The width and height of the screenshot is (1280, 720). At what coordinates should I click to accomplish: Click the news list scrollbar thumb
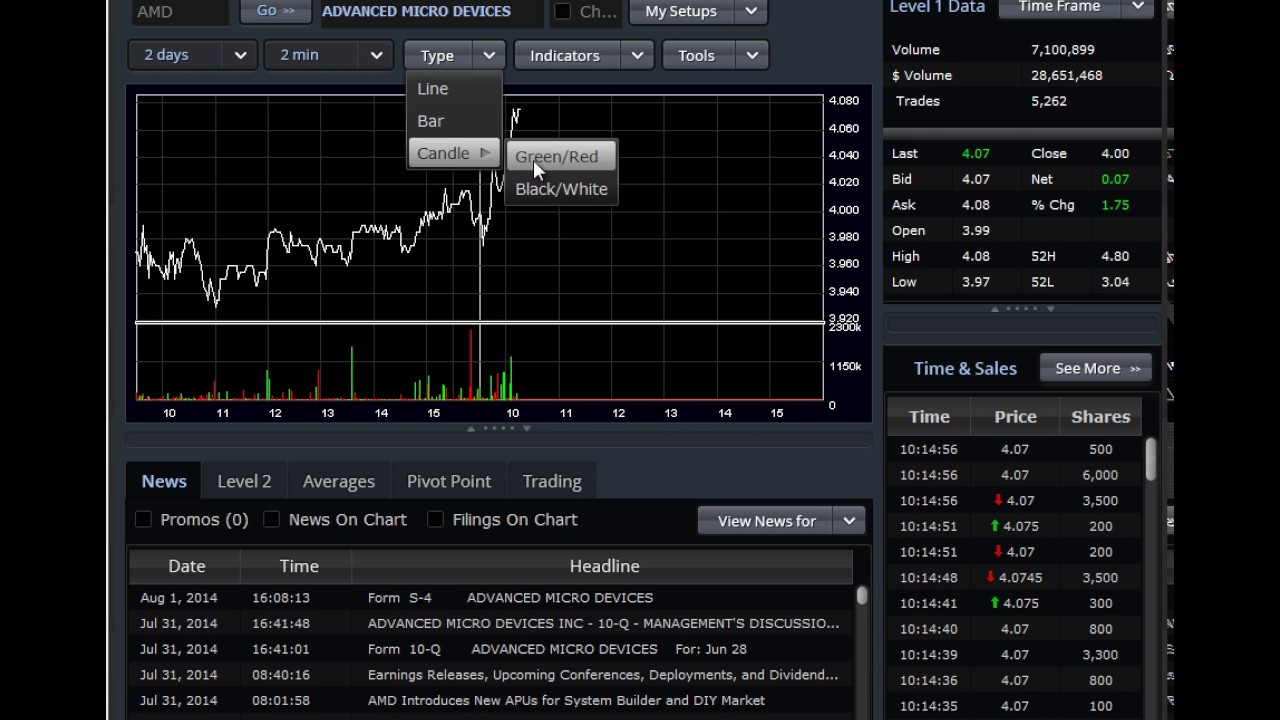(x=861, y=596)
